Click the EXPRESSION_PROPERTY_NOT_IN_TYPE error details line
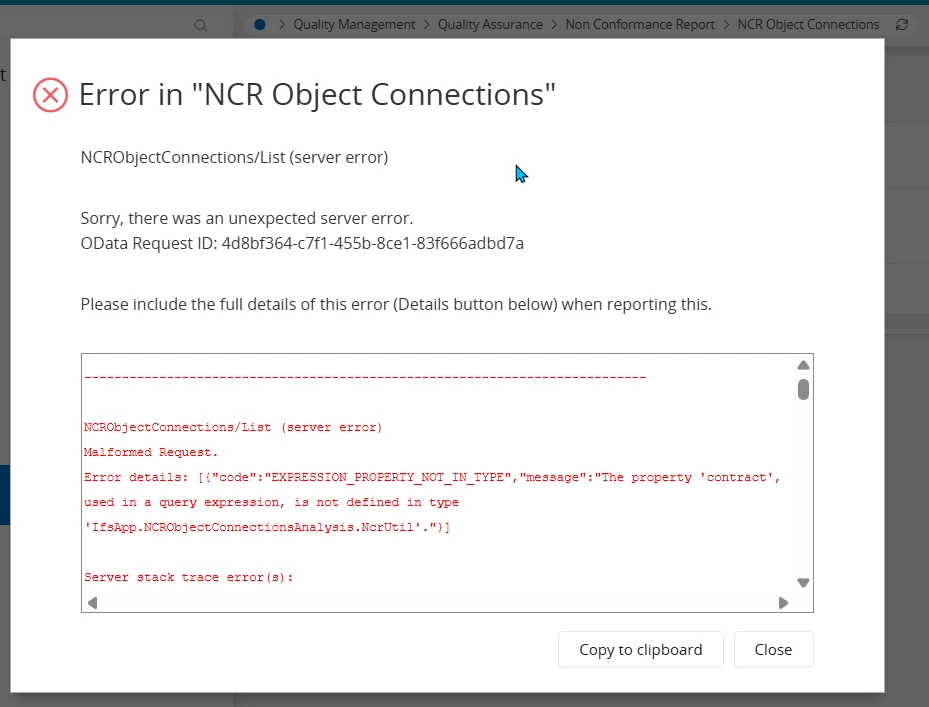Screen dimensions: 929x707 coord(433,477)
